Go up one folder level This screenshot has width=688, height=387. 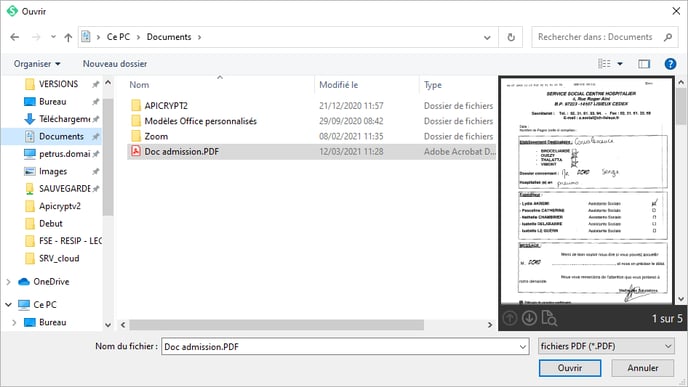pyautogui.click(x=68, y=37)
